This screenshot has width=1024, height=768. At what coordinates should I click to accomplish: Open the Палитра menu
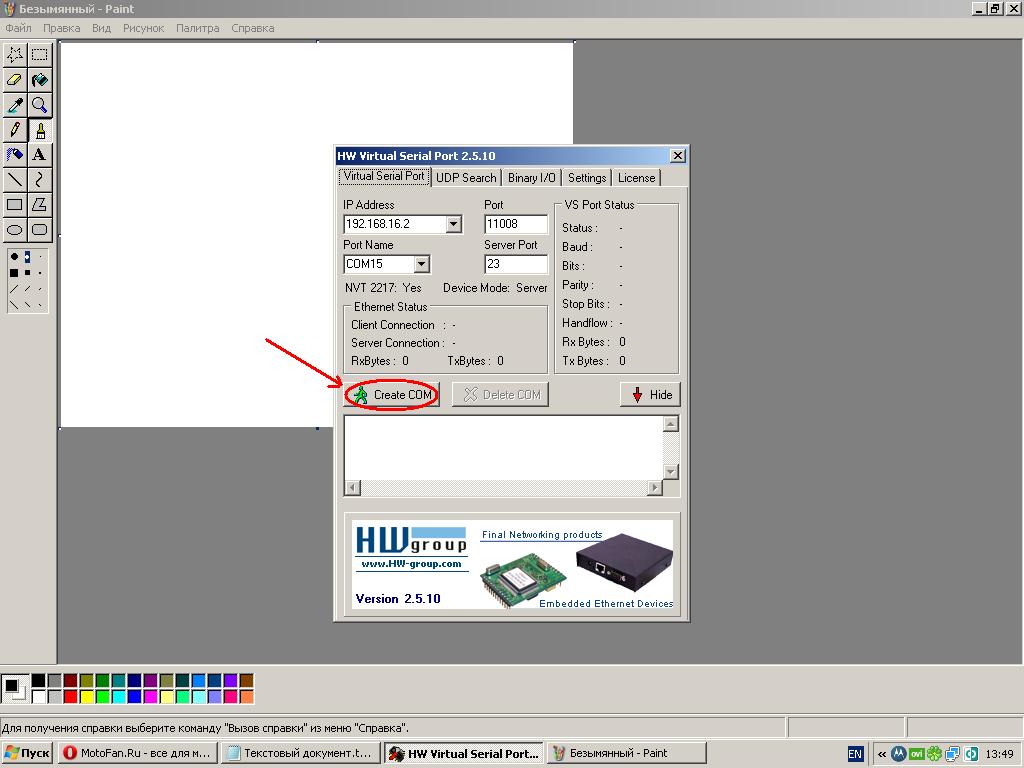pyautogui.click(x=198, y=28)
